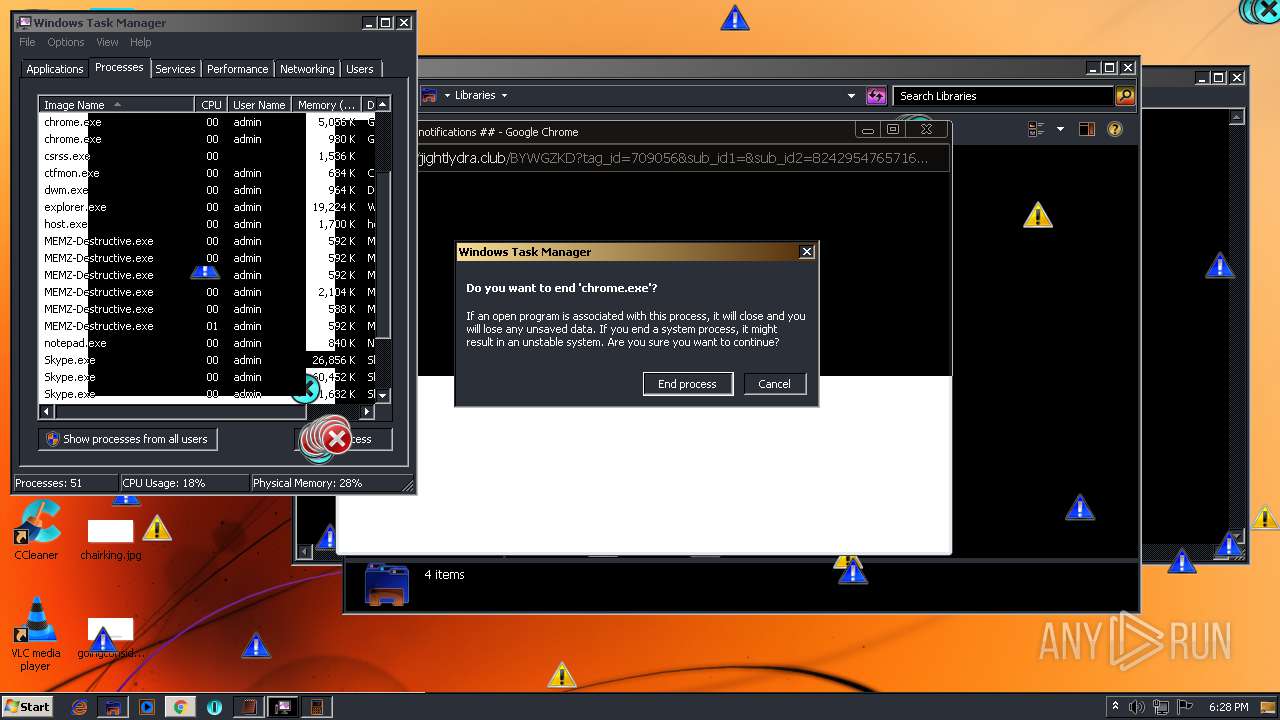Select the chairking.jpg desktop file
The image size is (1280, 720).
[x=110, y=540]
